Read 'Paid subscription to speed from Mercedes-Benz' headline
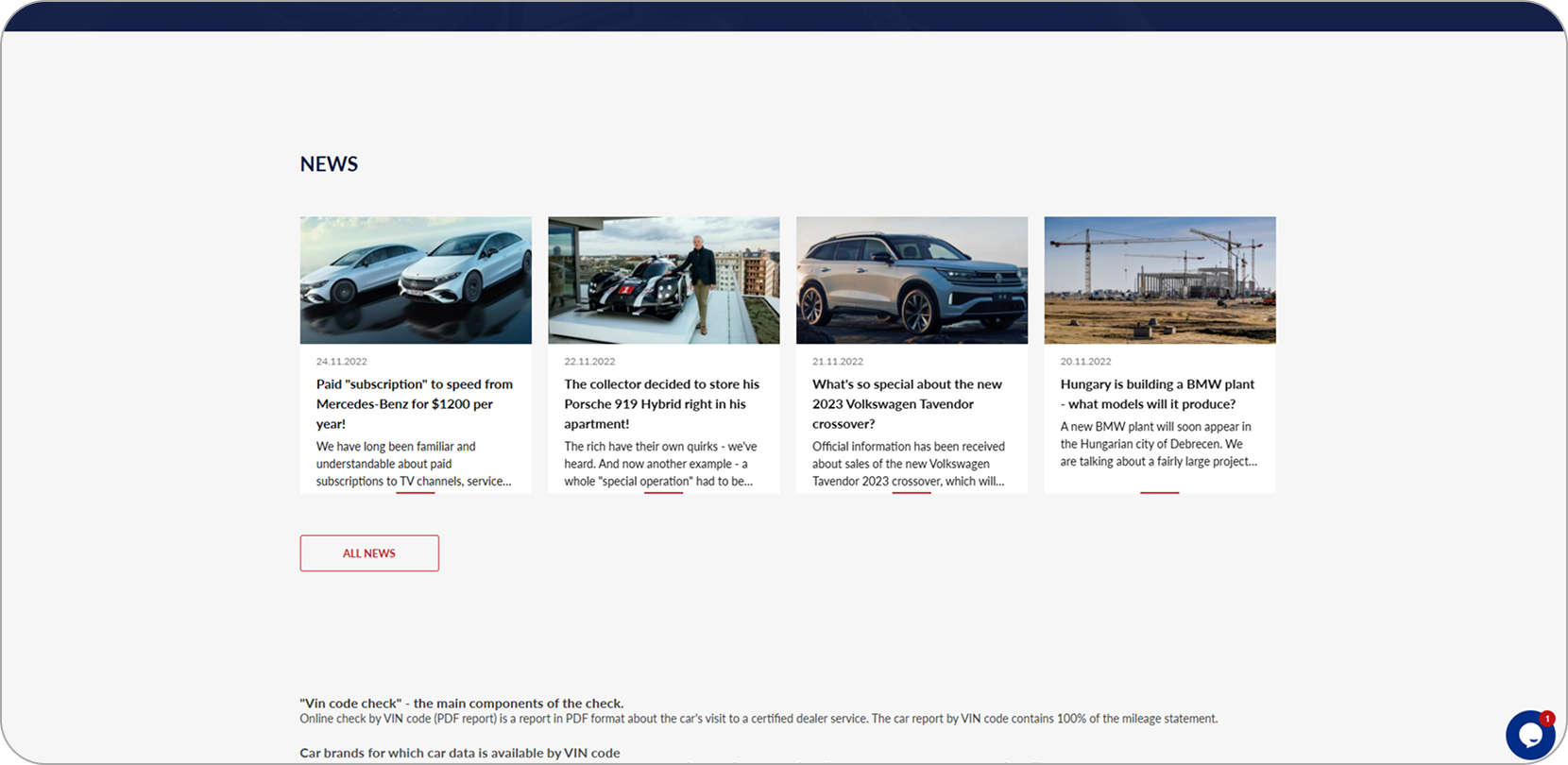Image resolution: width=1568 pixels, height=765 pixels. click(415, 404)
